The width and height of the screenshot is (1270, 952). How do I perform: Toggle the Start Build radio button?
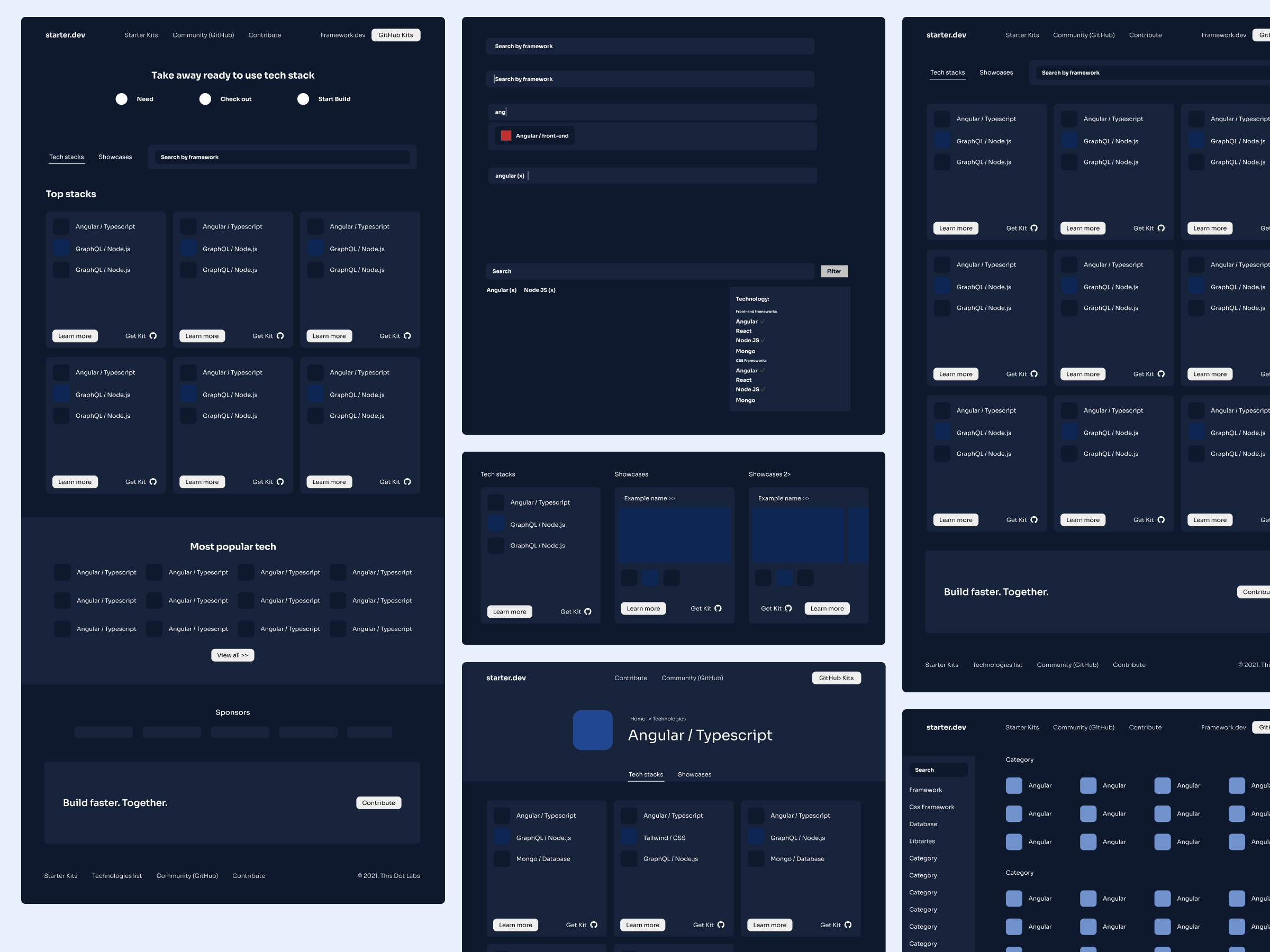tap(303, 98)
